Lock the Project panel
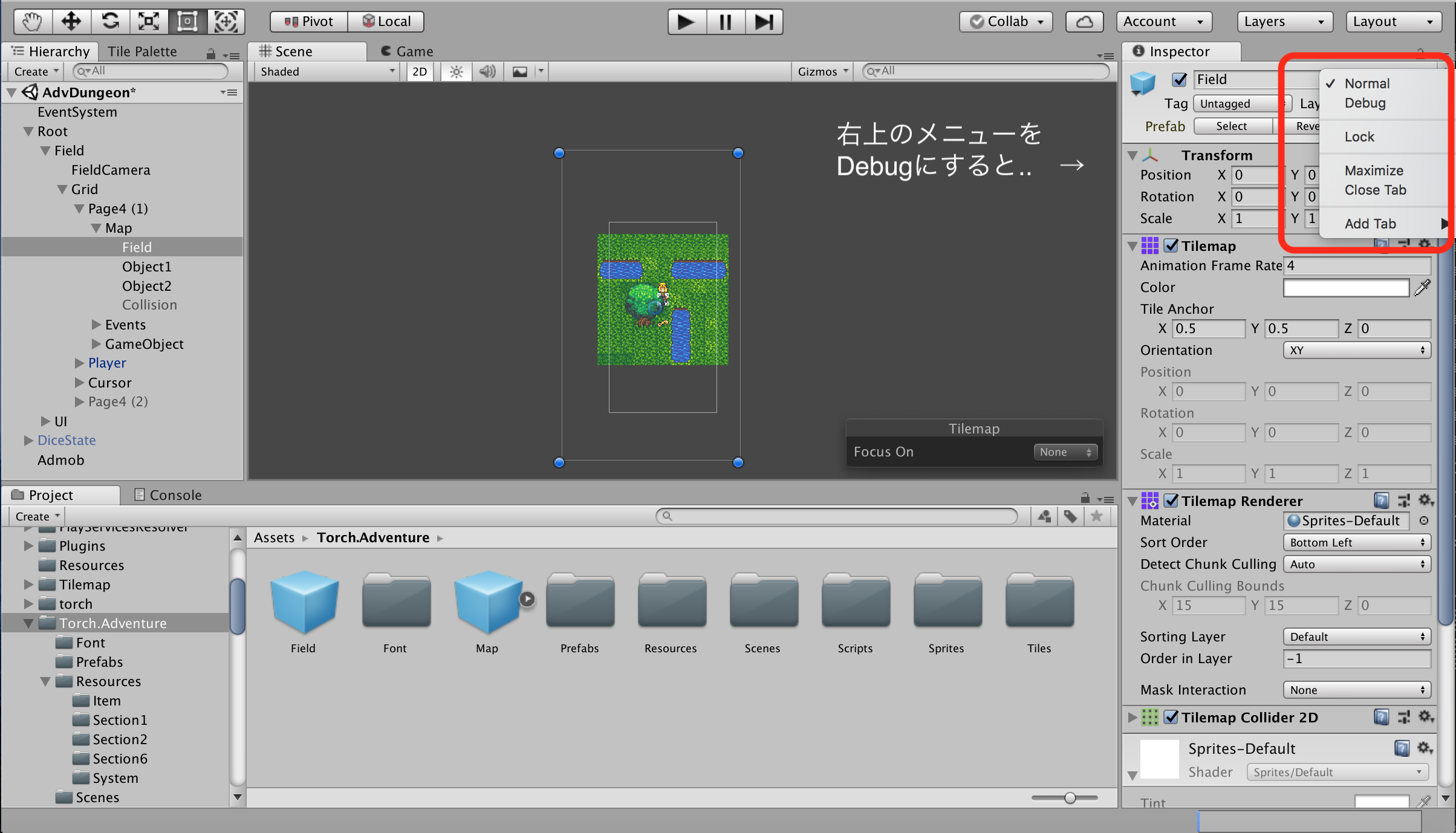Screen dimensions: 1456x833 [x=1085, y=498]
